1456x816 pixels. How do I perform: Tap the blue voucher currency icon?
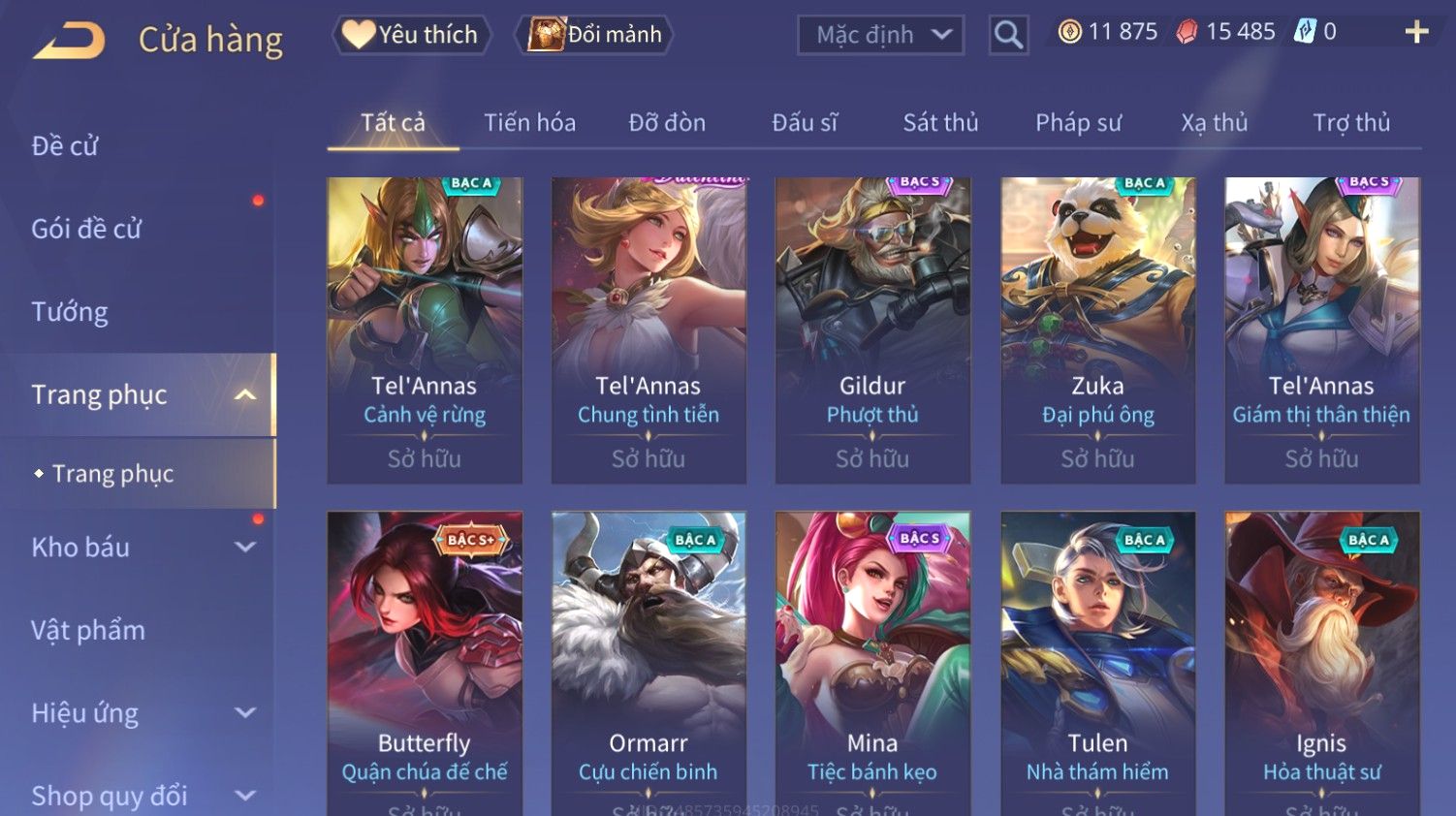(1305, 32)
